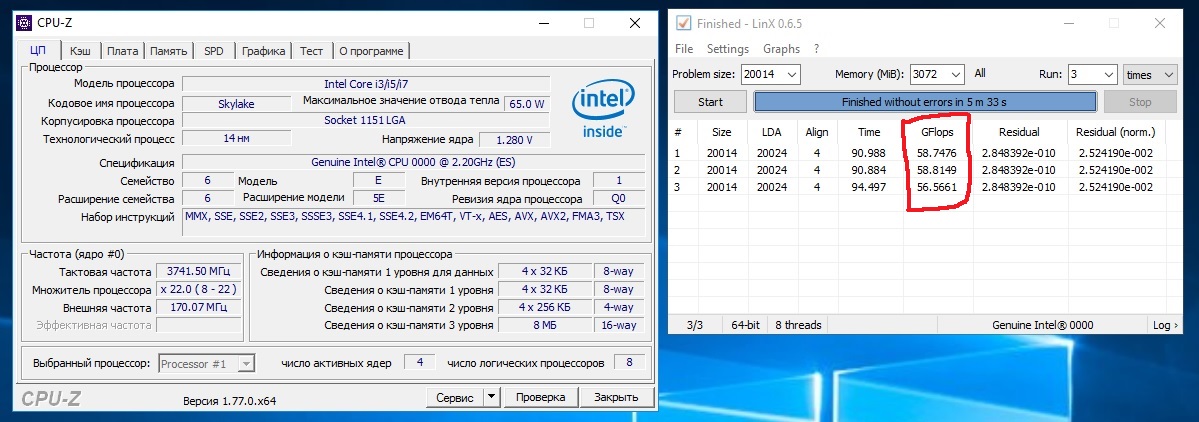Open the Плата tab in CPU-Z
The height and width of the screenshot is (422, 1199).
[122, 51]
